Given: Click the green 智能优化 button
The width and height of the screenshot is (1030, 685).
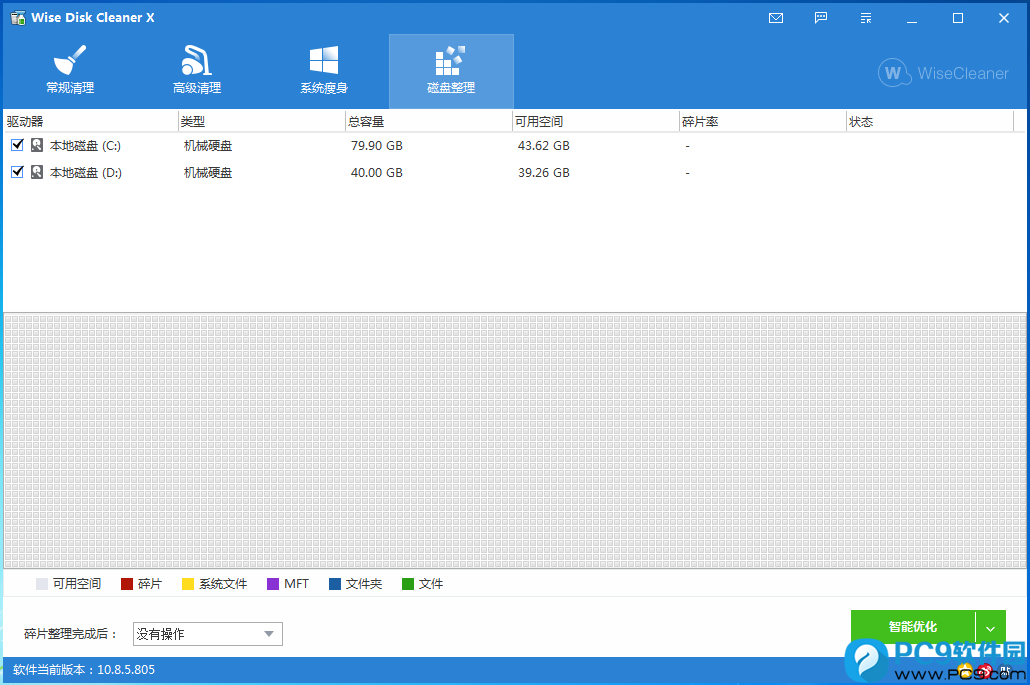Looking at the screenshot, I should (x=912, y=627).
